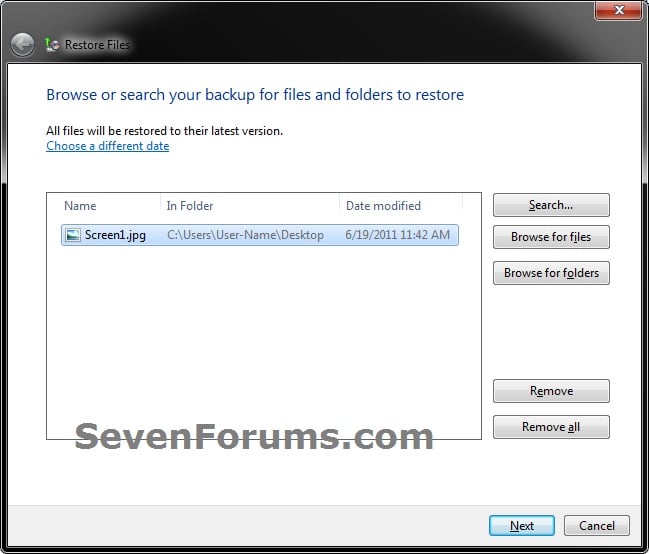Remove the selected file from list
This screenshot has width=649, height=554.
point(551,391)
